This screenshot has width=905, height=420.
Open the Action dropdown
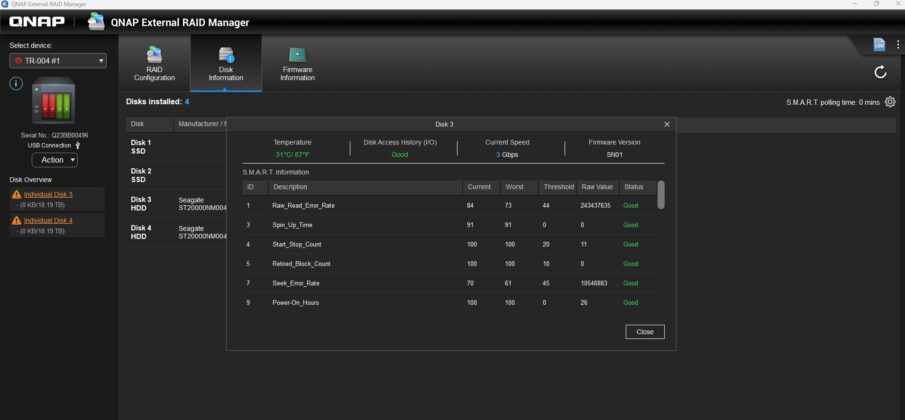tap(54, 160)
